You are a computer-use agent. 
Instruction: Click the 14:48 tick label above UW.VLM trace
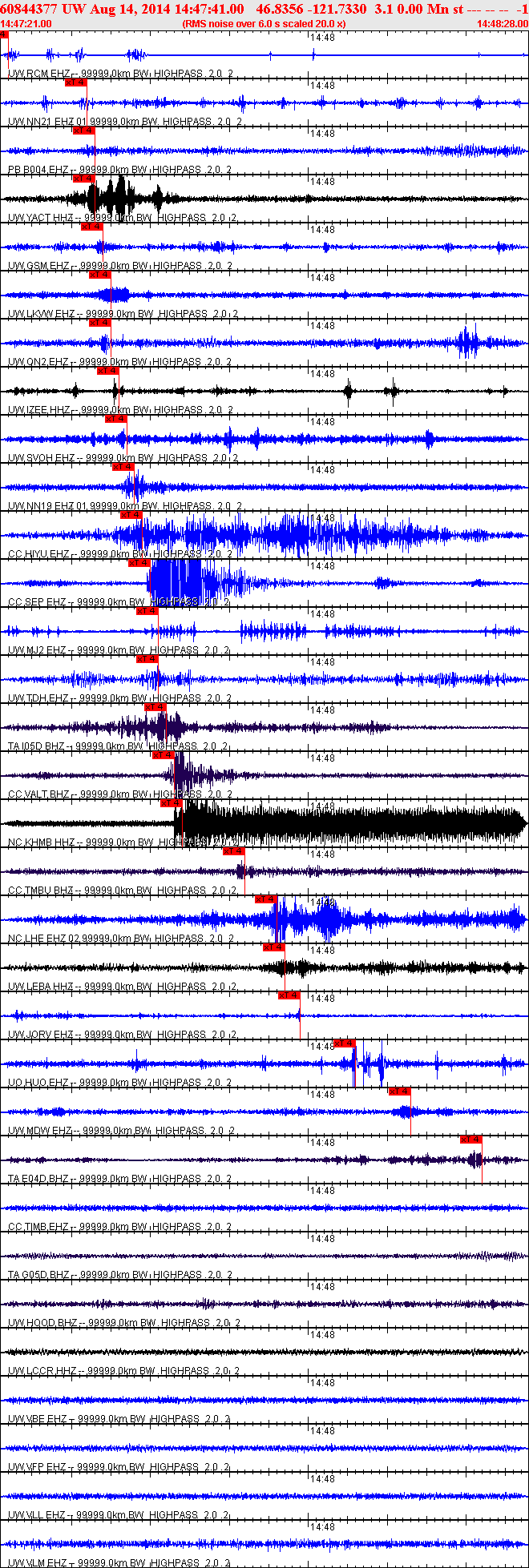pyautogui.click(x=323, y=1527)
